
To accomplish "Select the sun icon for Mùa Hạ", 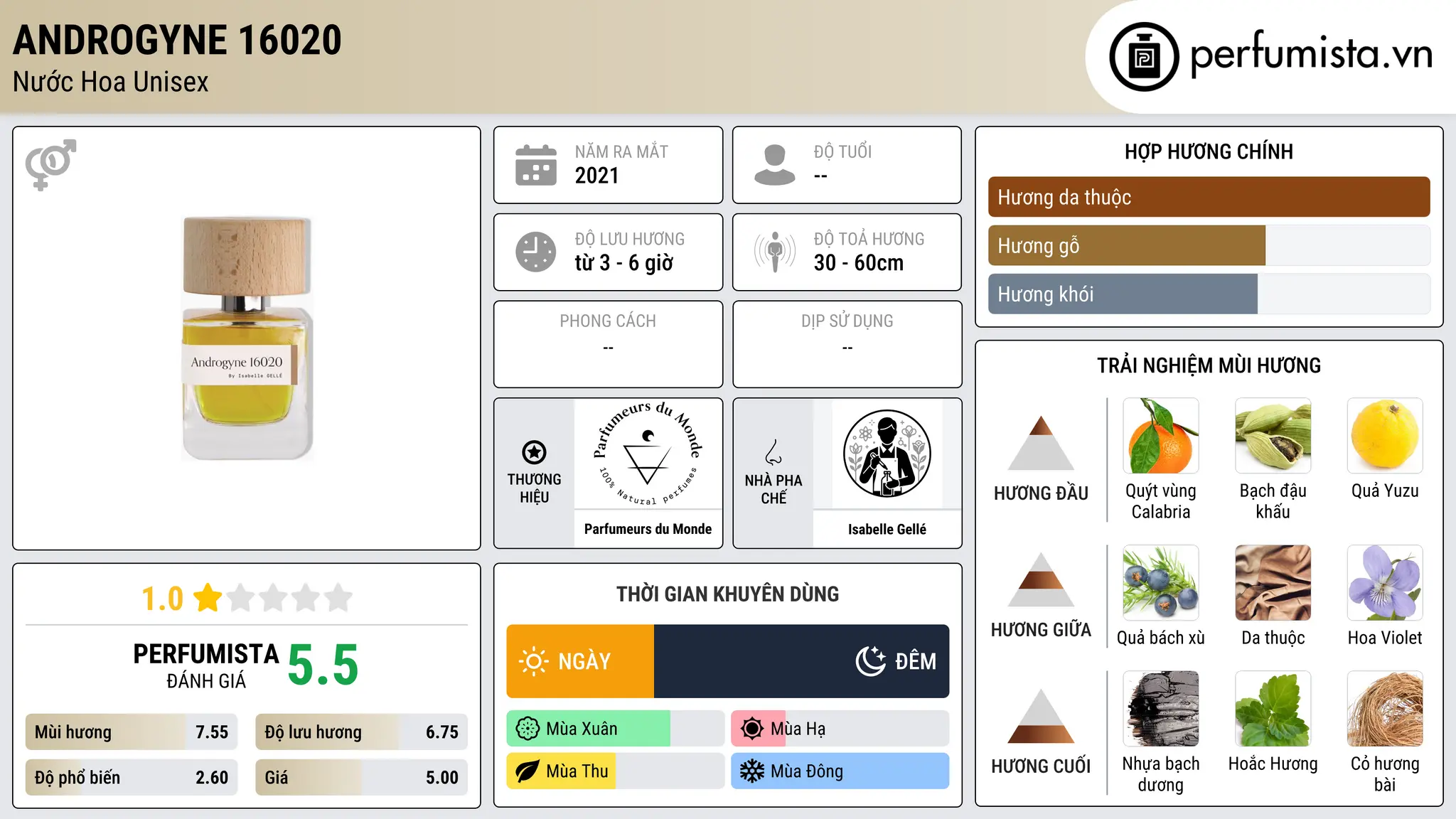I will point(752,729).
